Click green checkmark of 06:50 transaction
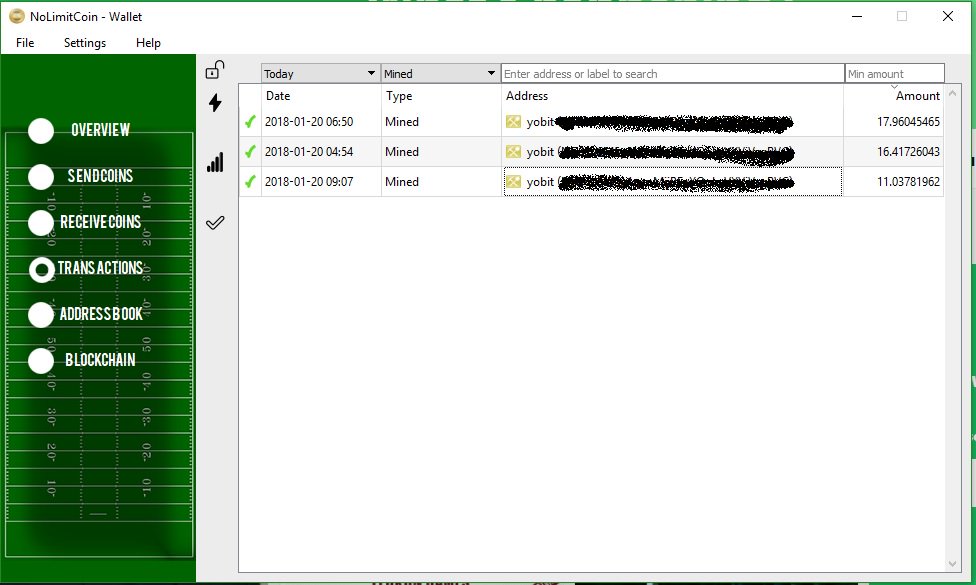 click(250, 122)
